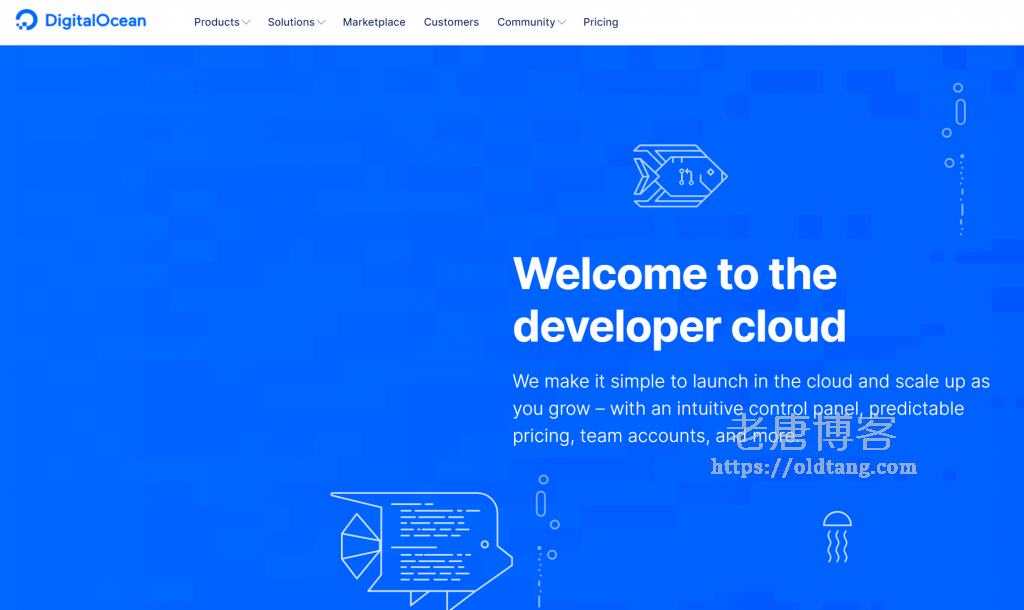Click the jellyfish illustration near the bottom right
The height and width of the screenshot is (610, 1024).
point(837,535)
